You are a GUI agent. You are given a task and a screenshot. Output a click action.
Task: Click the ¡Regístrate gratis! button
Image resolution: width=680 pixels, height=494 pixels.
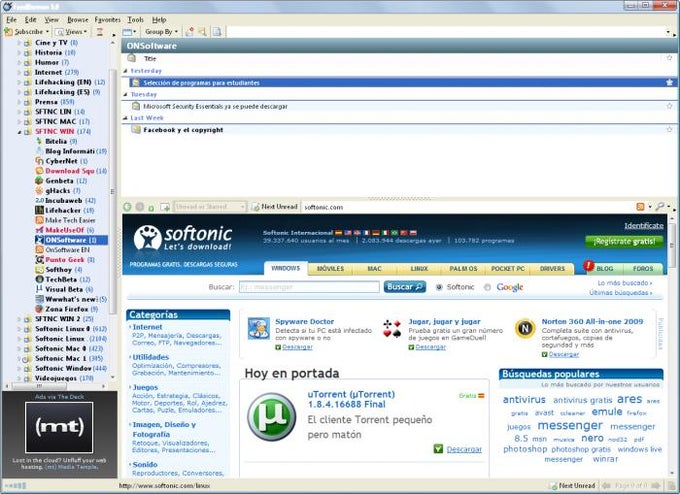(624, 242)
